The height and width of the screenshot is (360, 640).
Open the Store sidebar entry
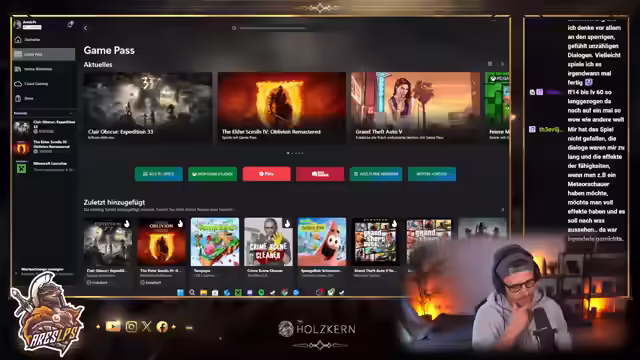[44, 98]
